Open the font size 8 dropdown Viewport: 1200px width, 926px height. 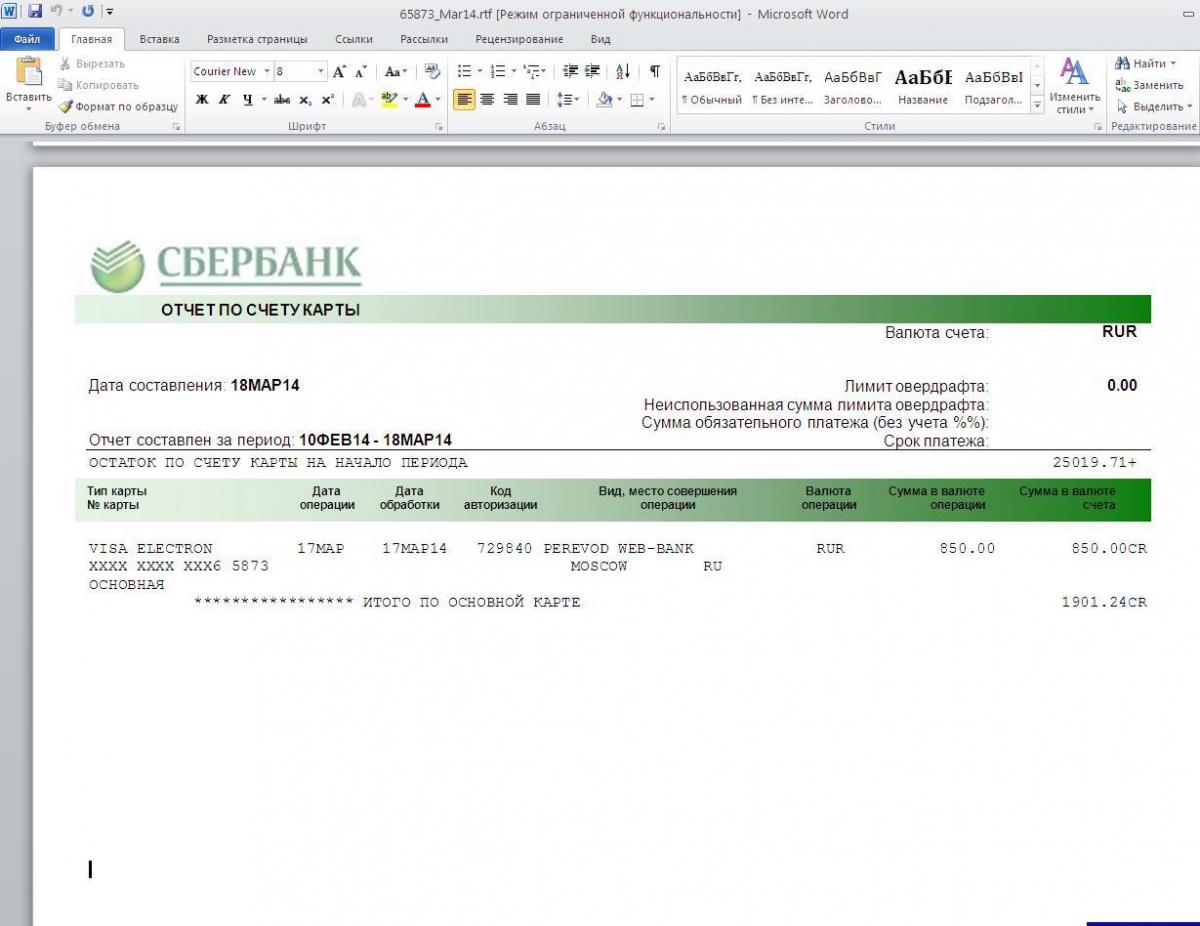[x=321, y=72]
